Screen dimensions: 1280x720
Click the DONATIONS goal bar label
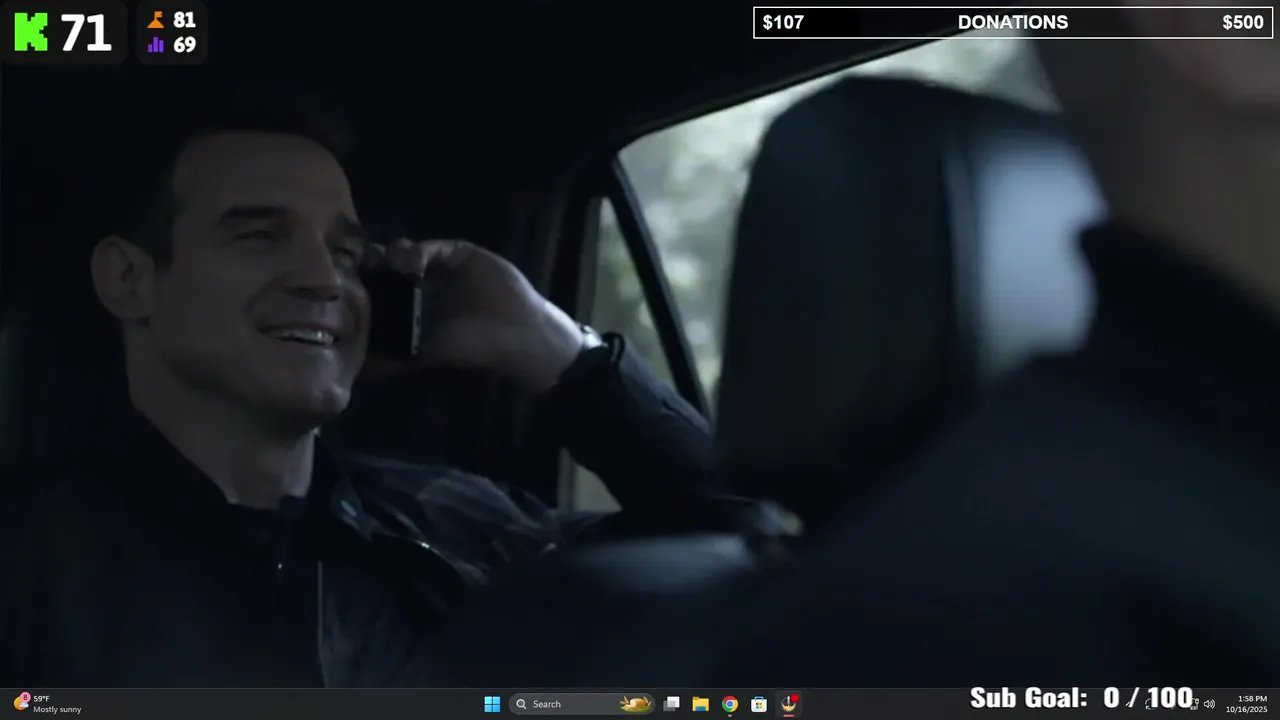click(x=1013, y=22)
